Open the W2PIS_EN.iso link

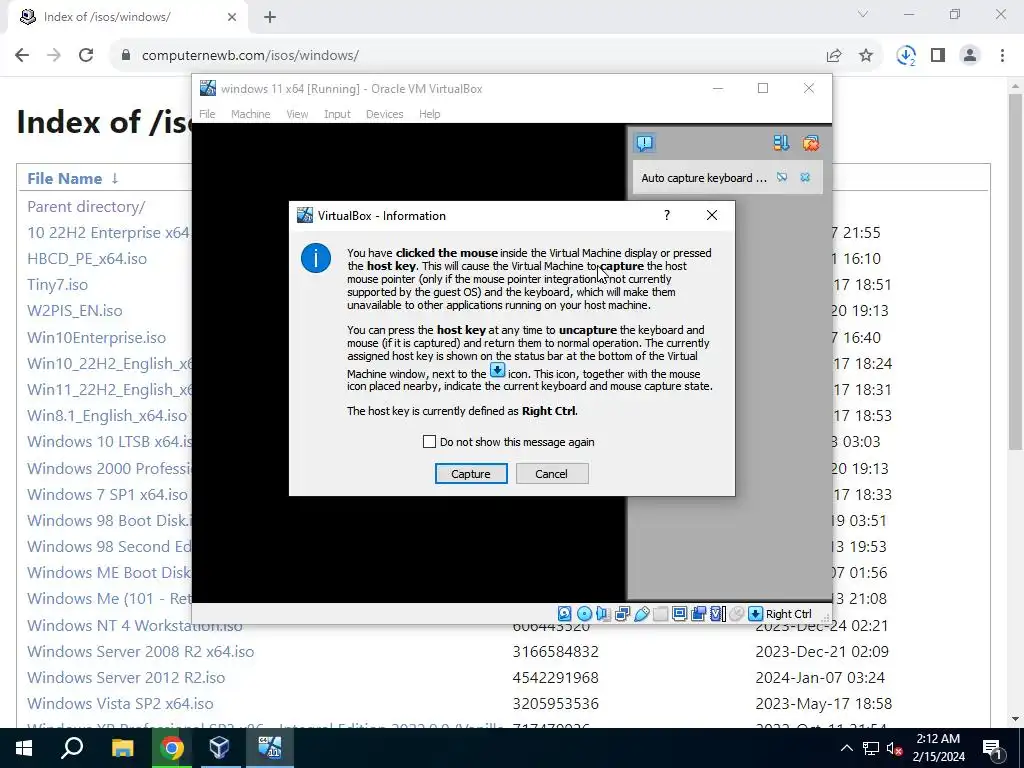tap(74, 311)
